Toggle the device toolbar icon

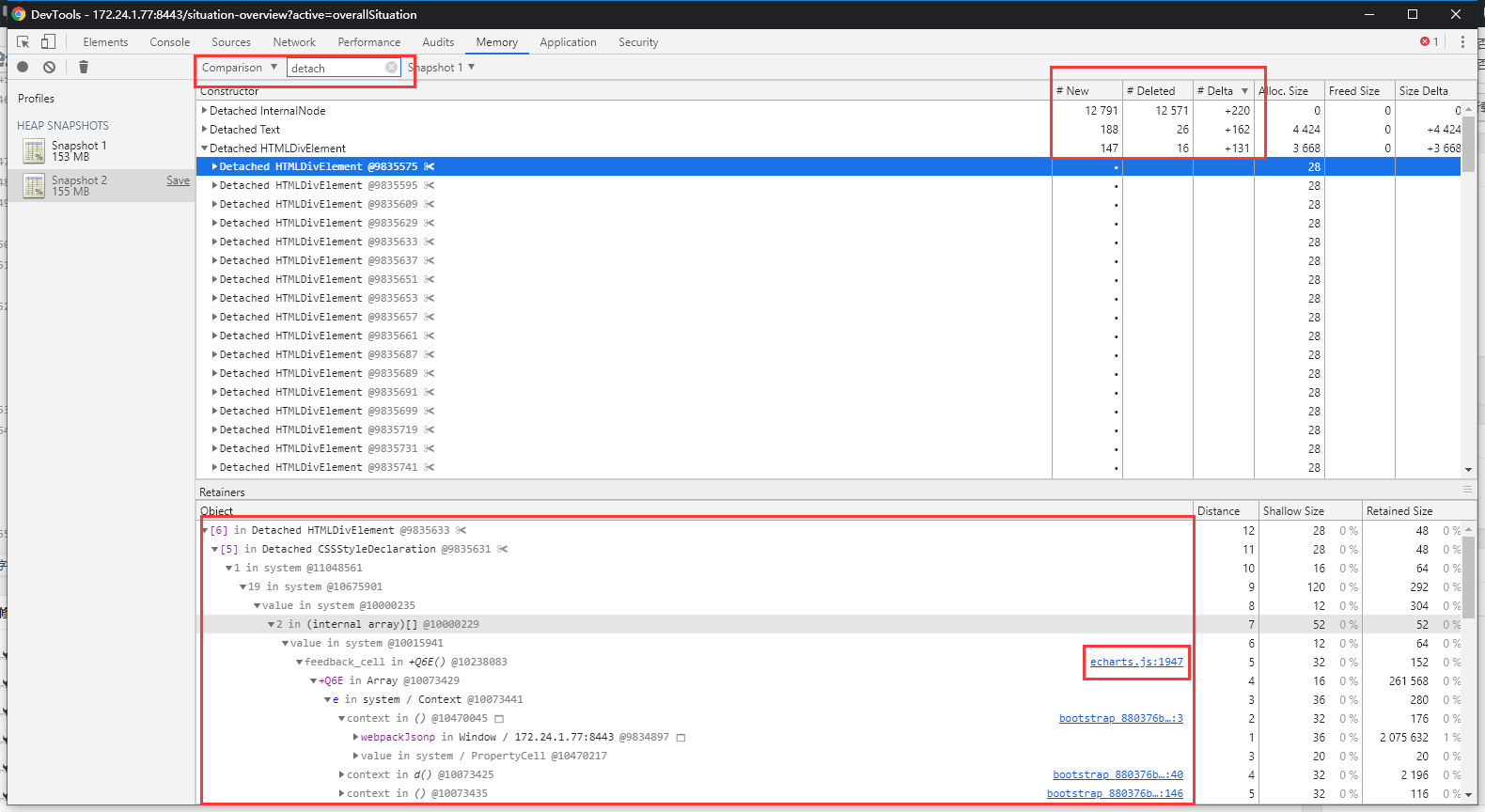pyautogui.click(x=48, y=41)
